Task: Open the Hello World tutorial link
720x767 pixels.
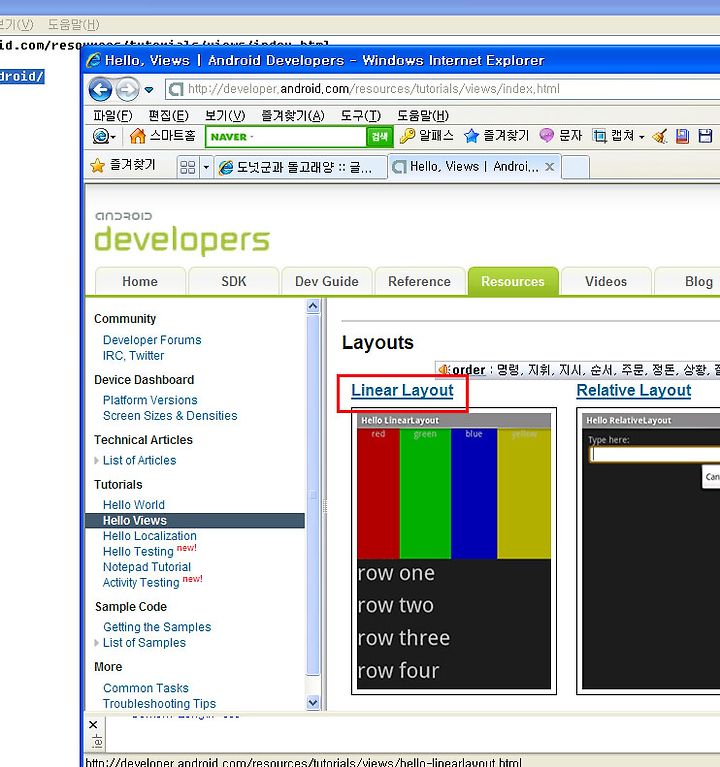Action: click(x=134, y=505)
